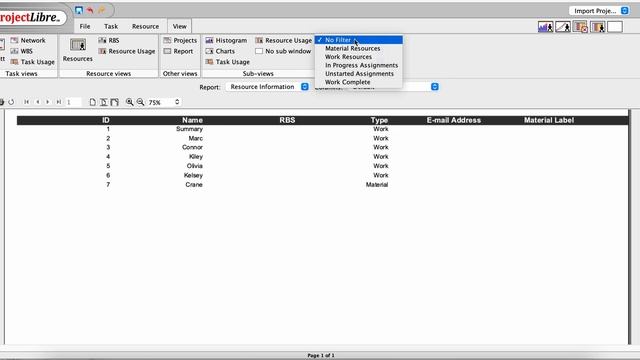Click fit width page icon

[115, 102]
